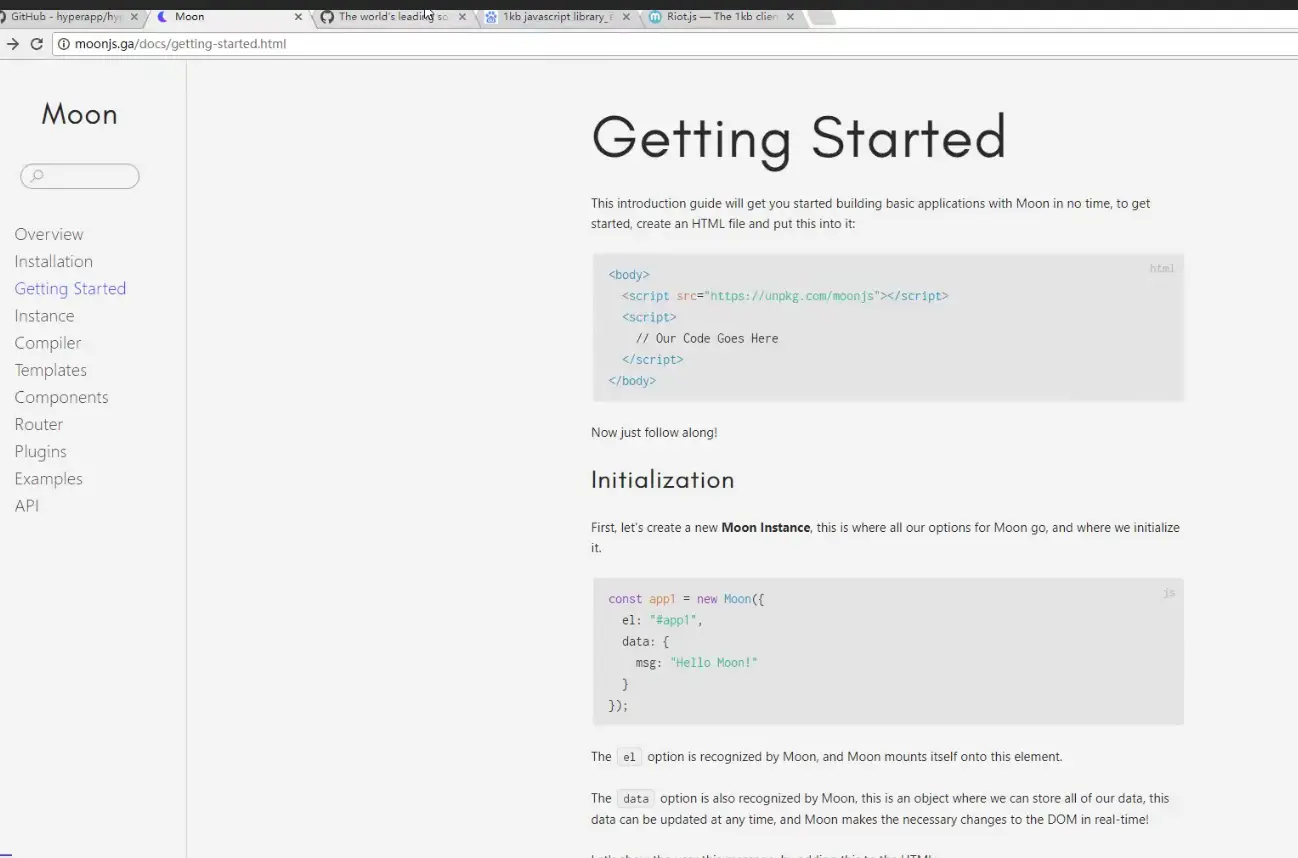Click the browser reload icon

point(37,44)
